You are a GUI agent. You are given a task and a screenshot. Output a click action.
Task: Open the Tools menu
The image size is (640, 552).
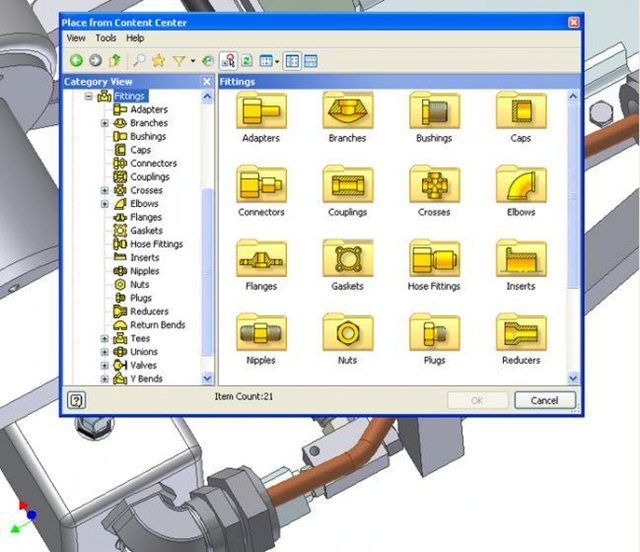tap(106, 38)
